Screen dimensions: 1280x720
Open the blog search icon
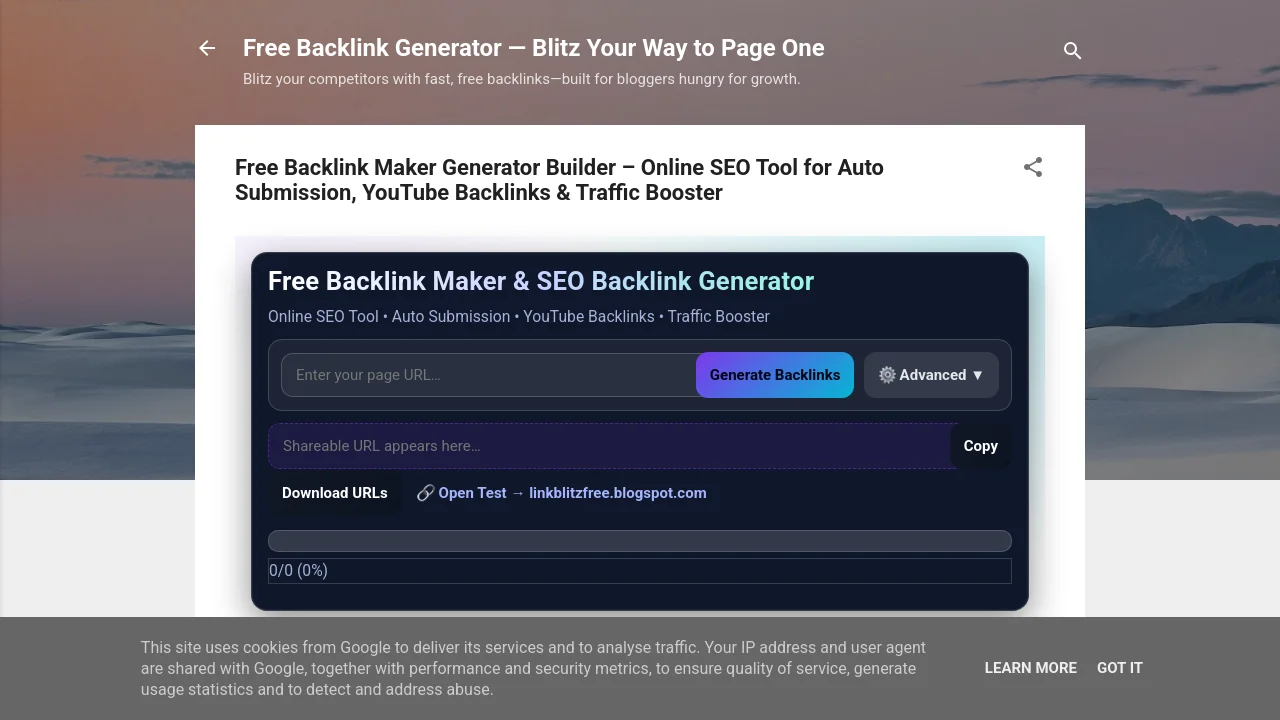point(1072,50)
